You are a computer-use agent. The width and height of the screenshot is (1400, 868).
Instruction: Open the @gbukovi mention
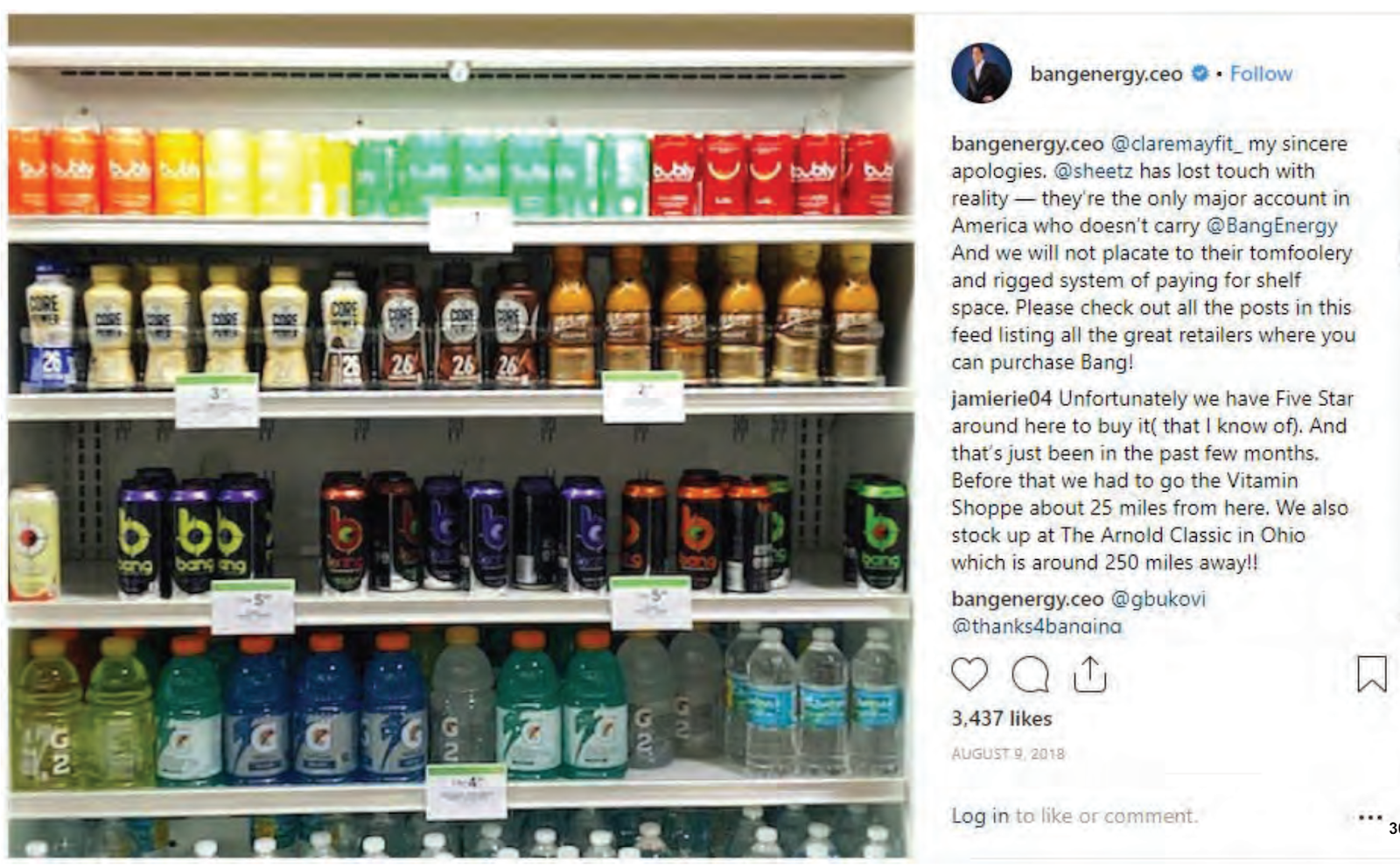point(1158,598)
